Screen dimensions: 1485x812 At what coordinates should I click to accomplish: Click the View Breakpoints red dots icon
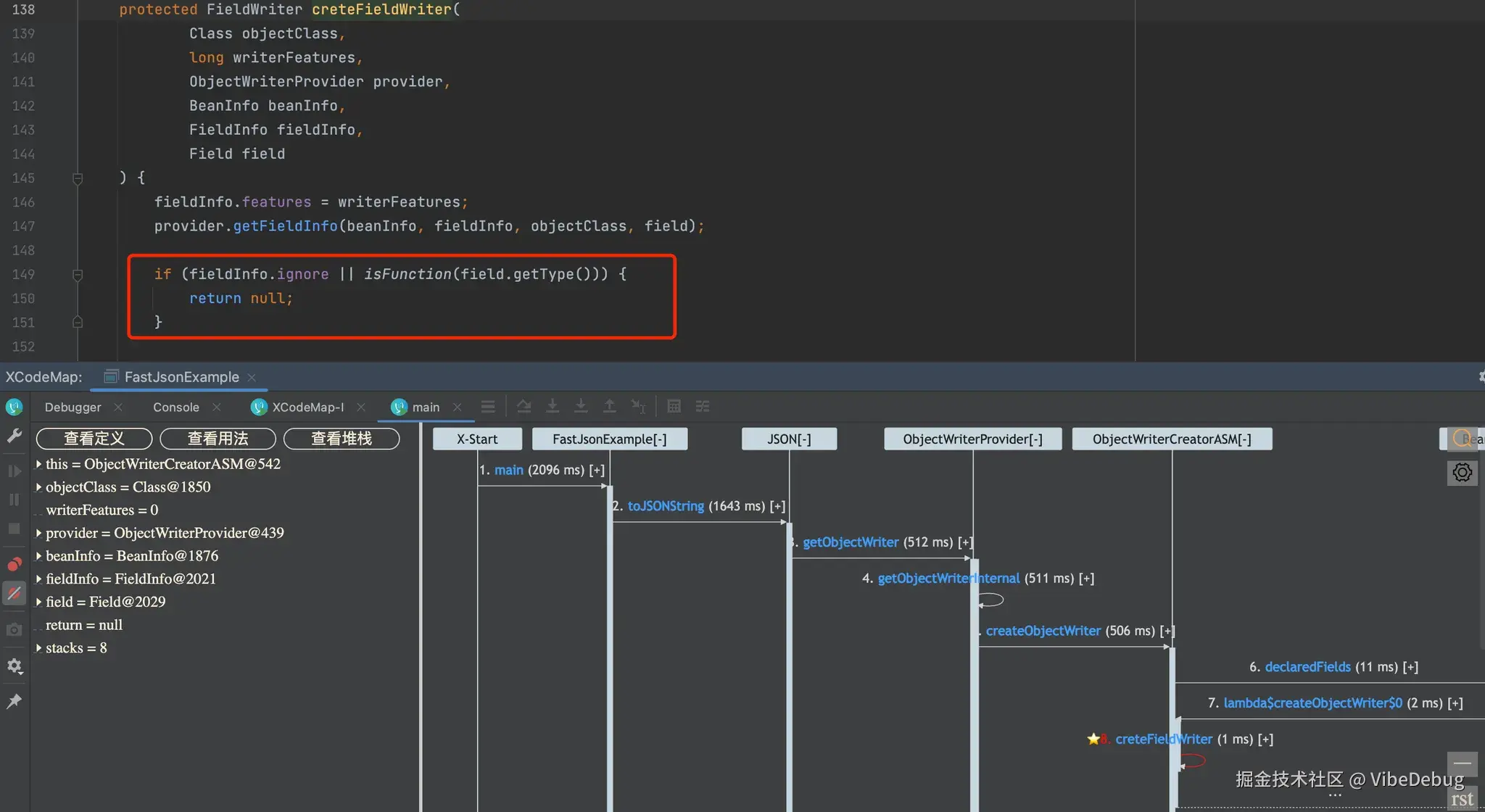[14, 564]
